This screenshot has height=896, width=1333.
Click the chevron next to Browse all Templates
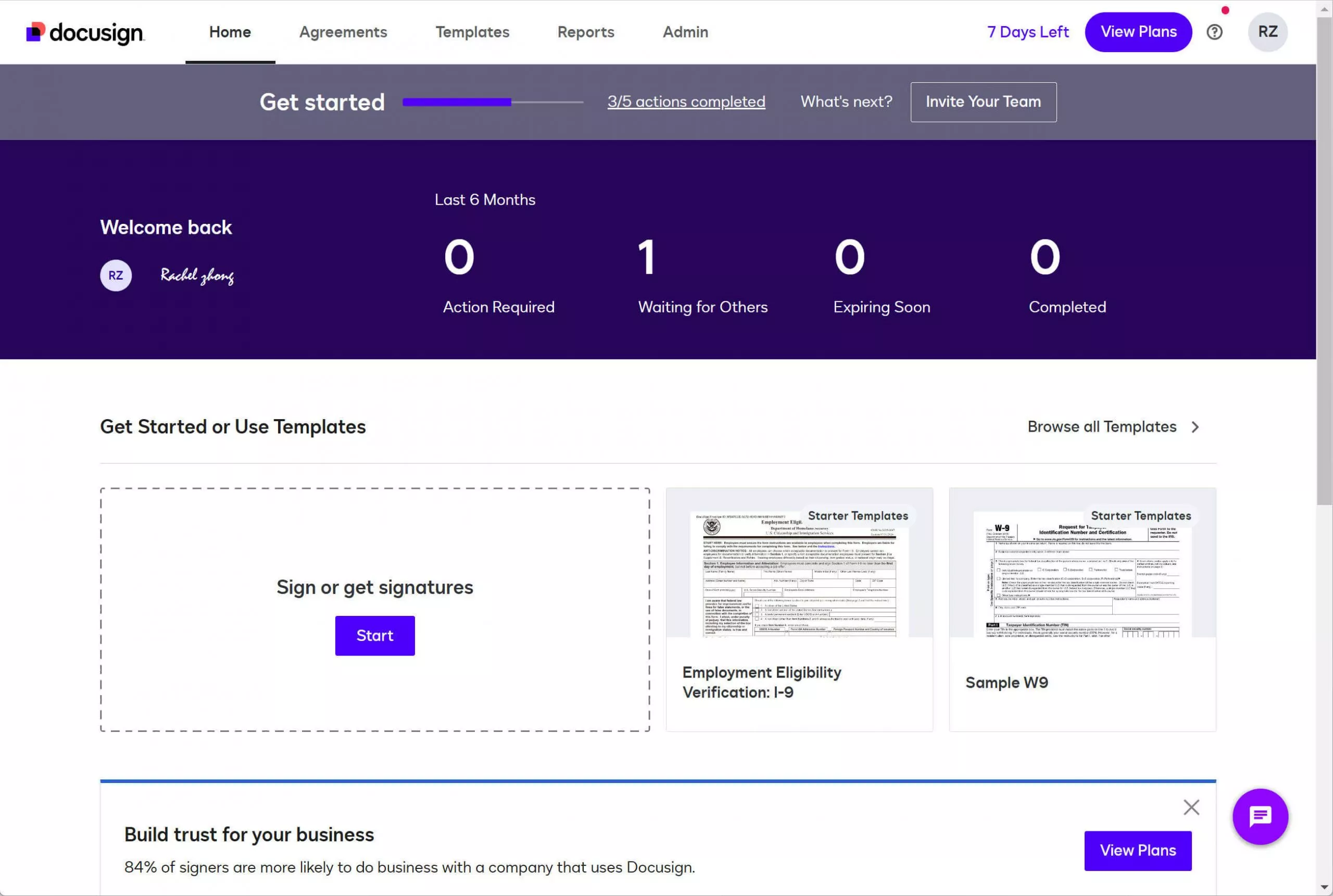(1194, 427)
